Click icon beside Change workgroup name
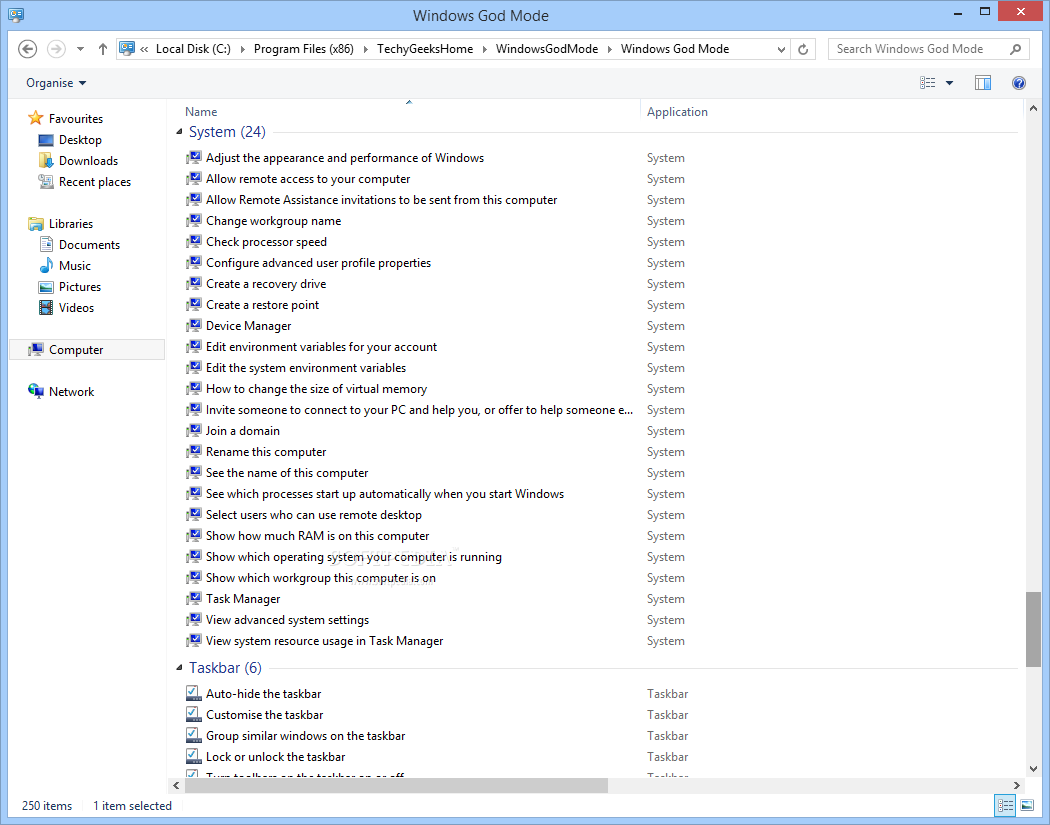This screenshot has width=1050, height=825. 194,221
